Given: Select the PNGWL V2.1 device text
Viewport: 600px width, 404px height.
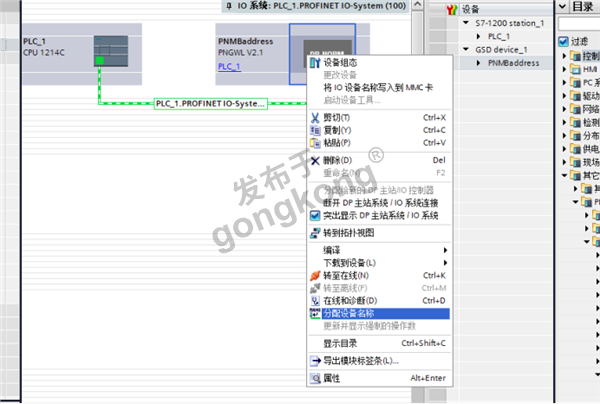Looking at the screenshot, I should 240,52.
